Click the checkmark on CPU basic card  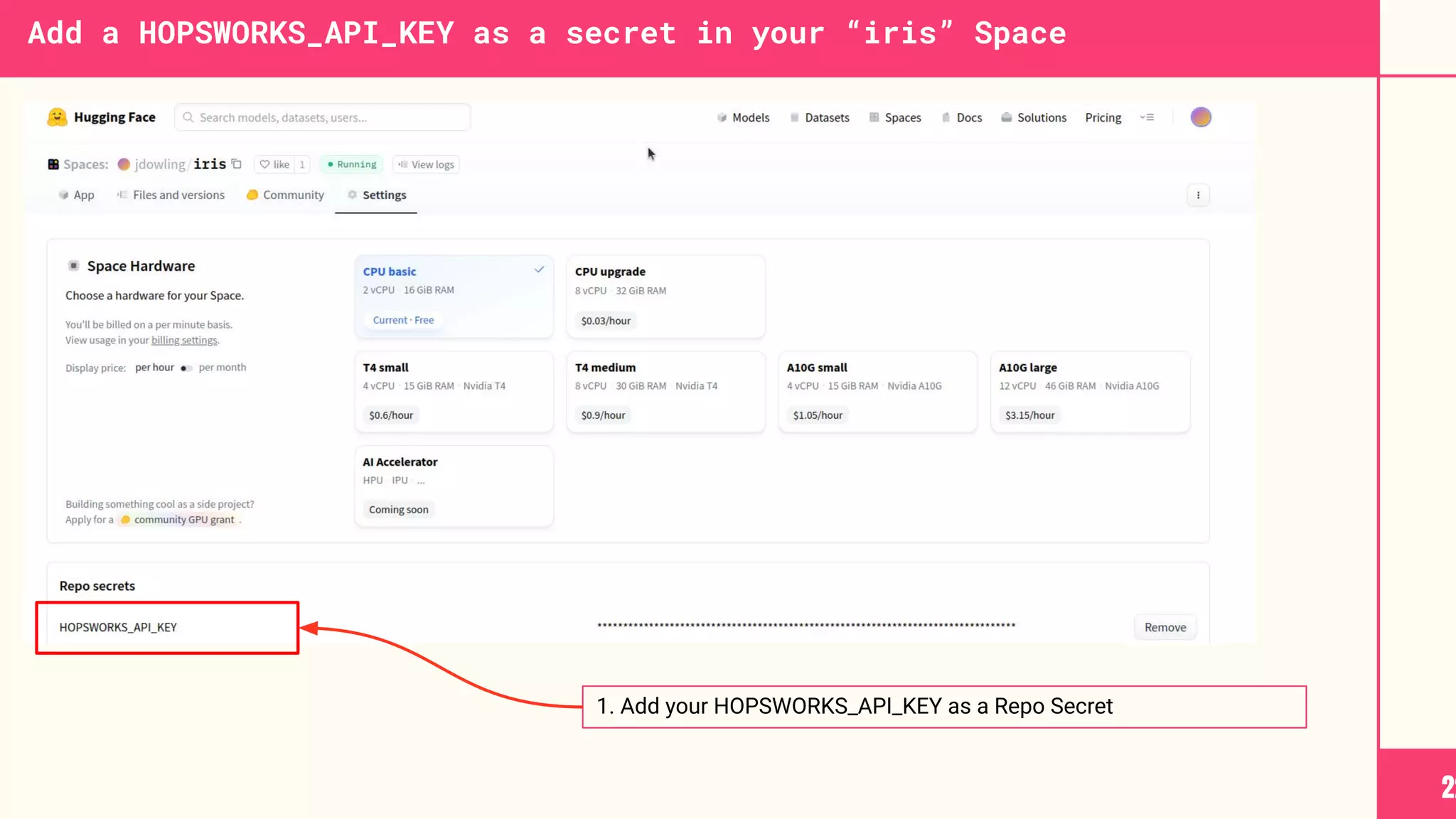click(x=539, y=269)
